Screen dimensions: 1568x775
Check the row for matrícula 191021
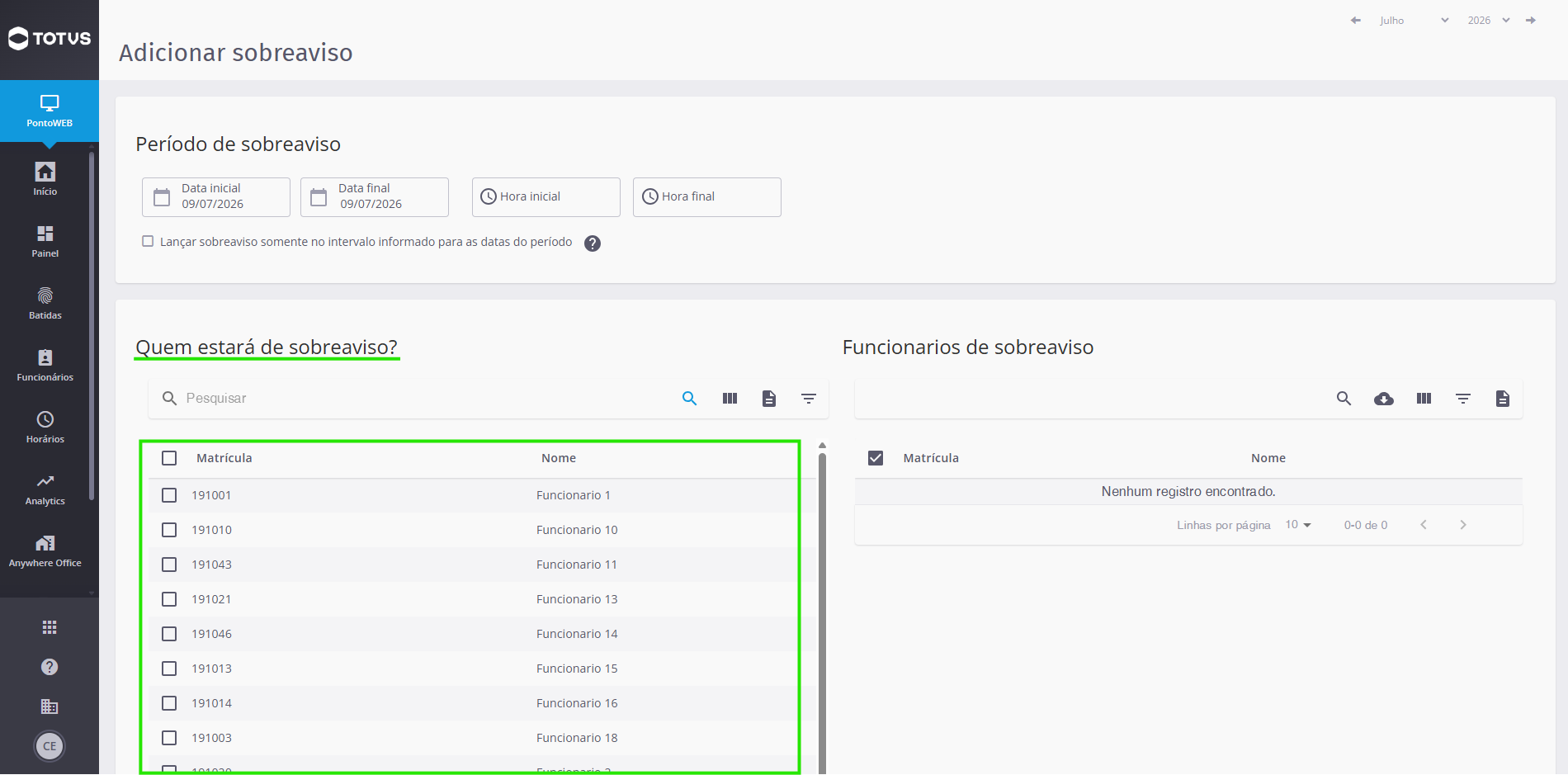point(169,599)
